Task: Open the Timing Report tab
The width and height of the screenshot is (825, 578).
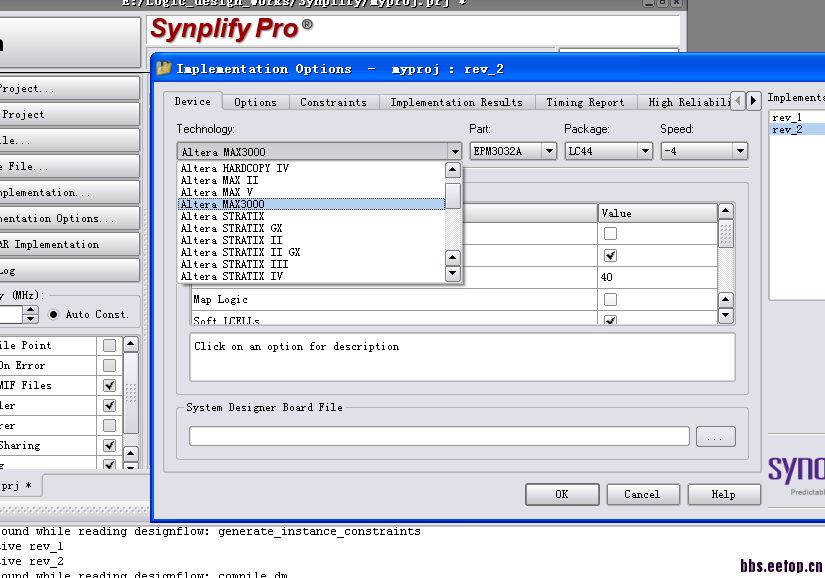Action: (585, 102)
